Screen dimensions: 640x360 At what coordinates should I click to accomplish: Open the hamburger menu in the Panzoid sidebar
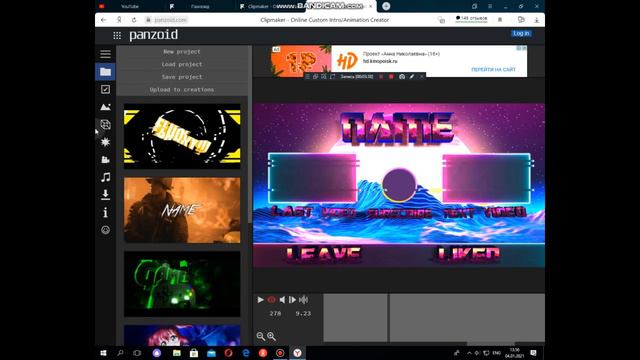(105, 54)
